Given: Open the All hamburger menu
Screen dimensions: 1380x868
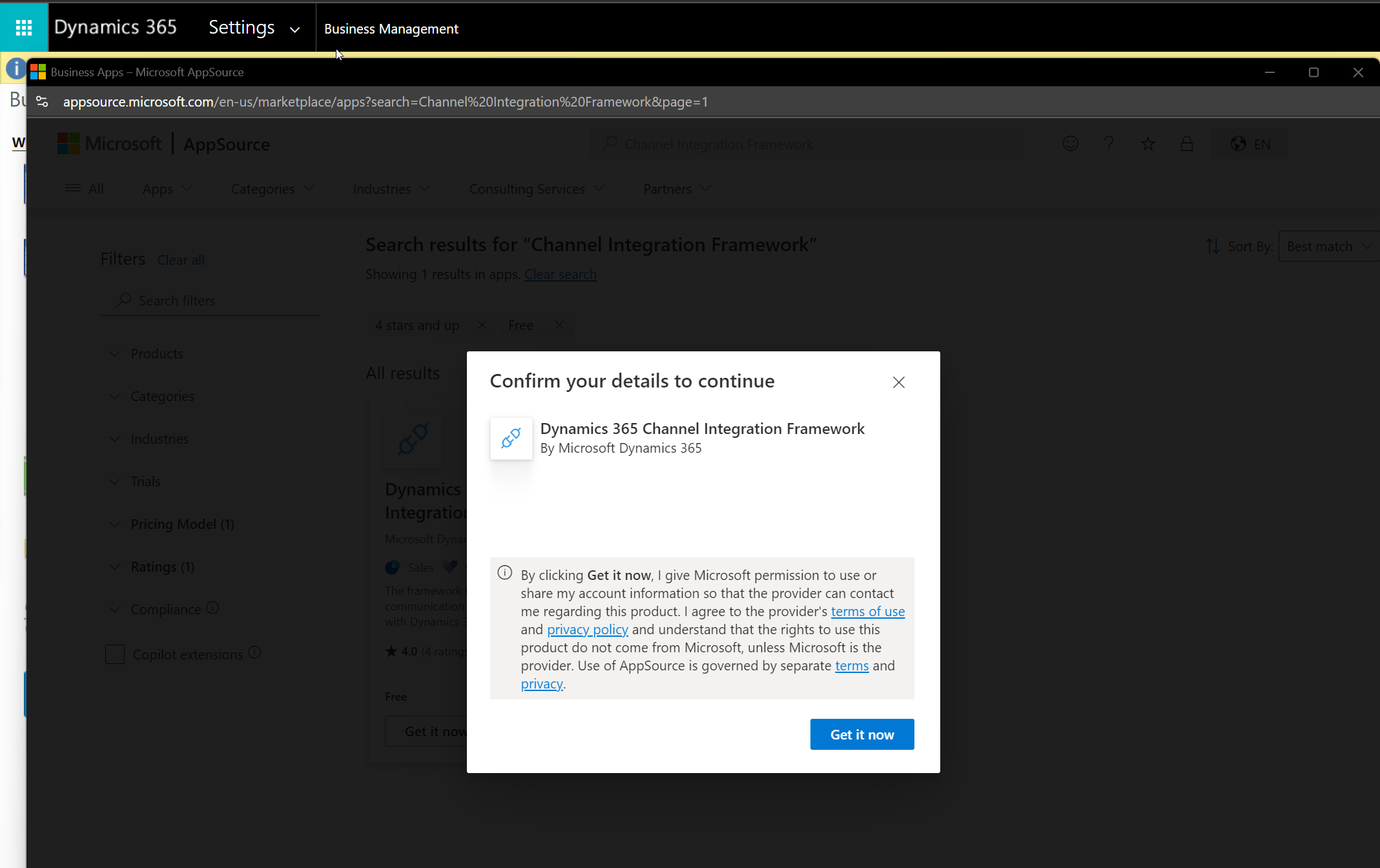Looking at the screenshot, I should (x=84, y=189).
